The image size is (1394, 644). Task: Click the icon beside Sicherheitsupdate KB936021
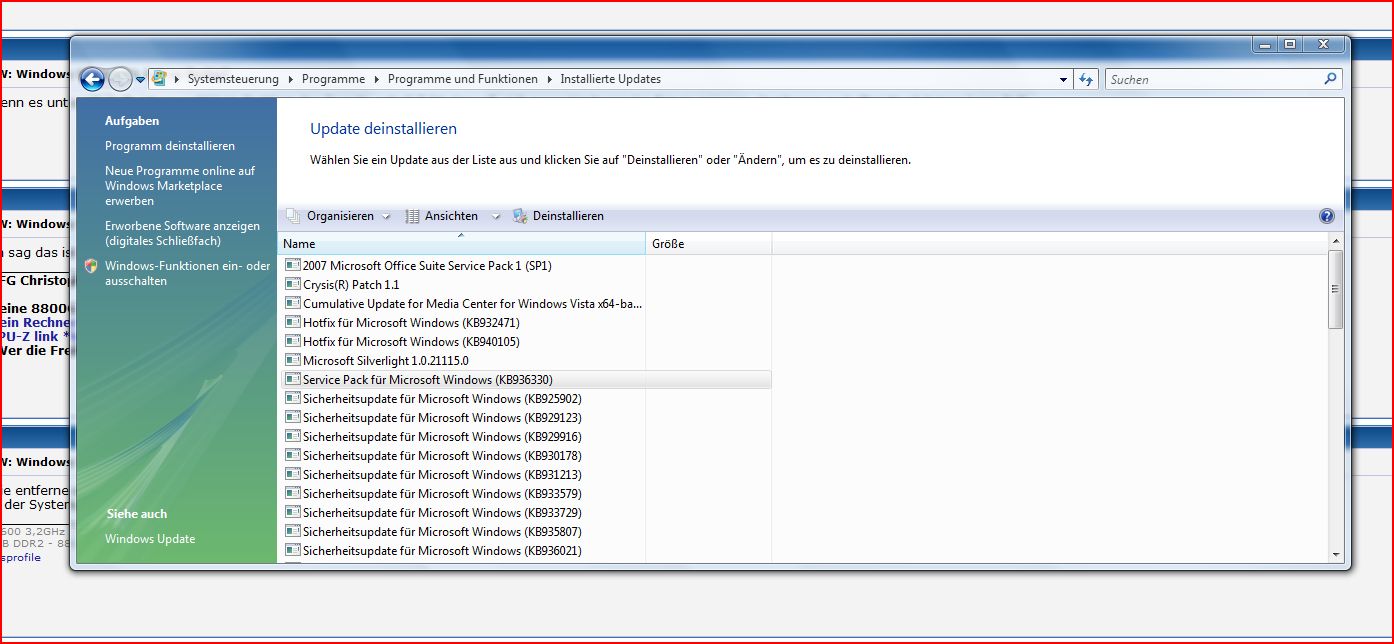[x=293, y=550]
